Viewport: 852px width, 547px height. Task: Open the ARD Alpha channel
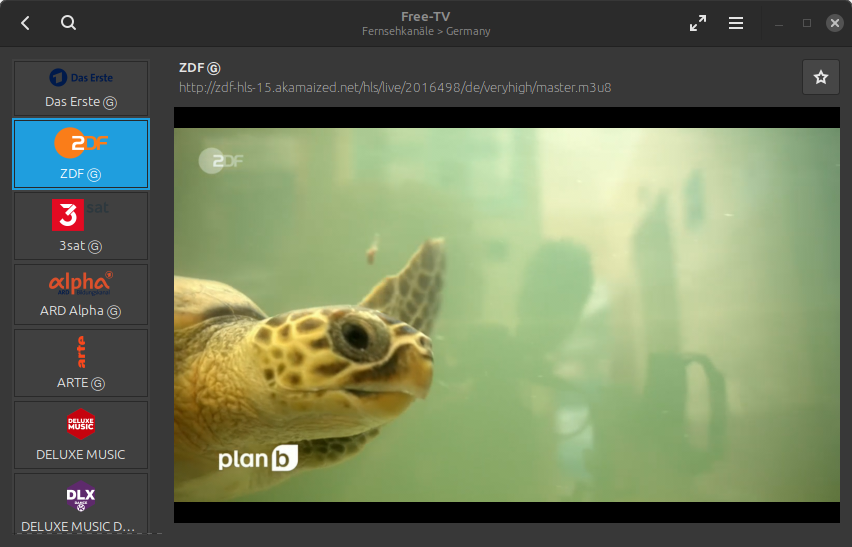click(x=81, y=294)
